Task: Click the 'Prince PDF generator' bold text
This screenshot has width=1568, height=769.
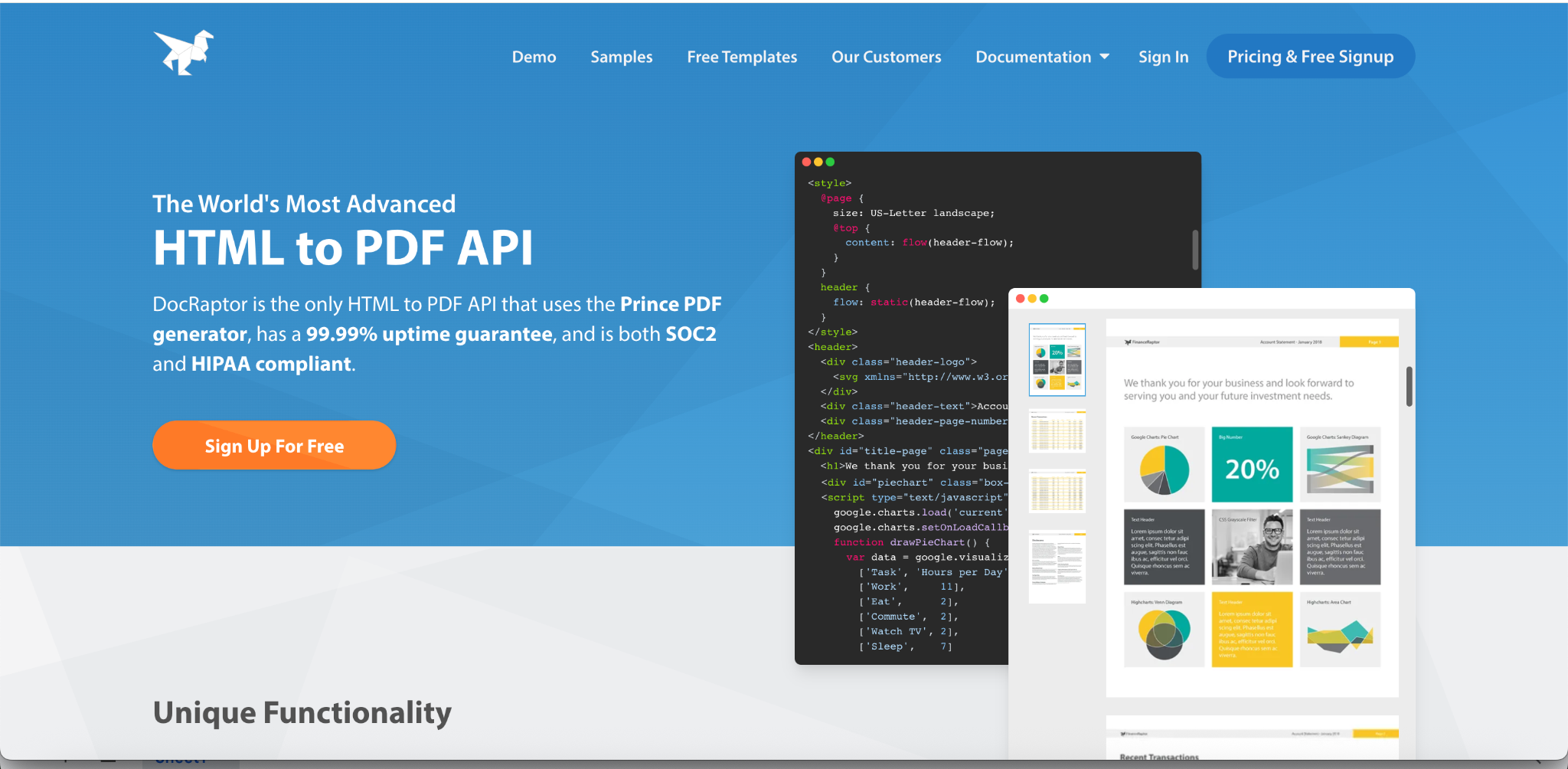Action: coord(437,319)
